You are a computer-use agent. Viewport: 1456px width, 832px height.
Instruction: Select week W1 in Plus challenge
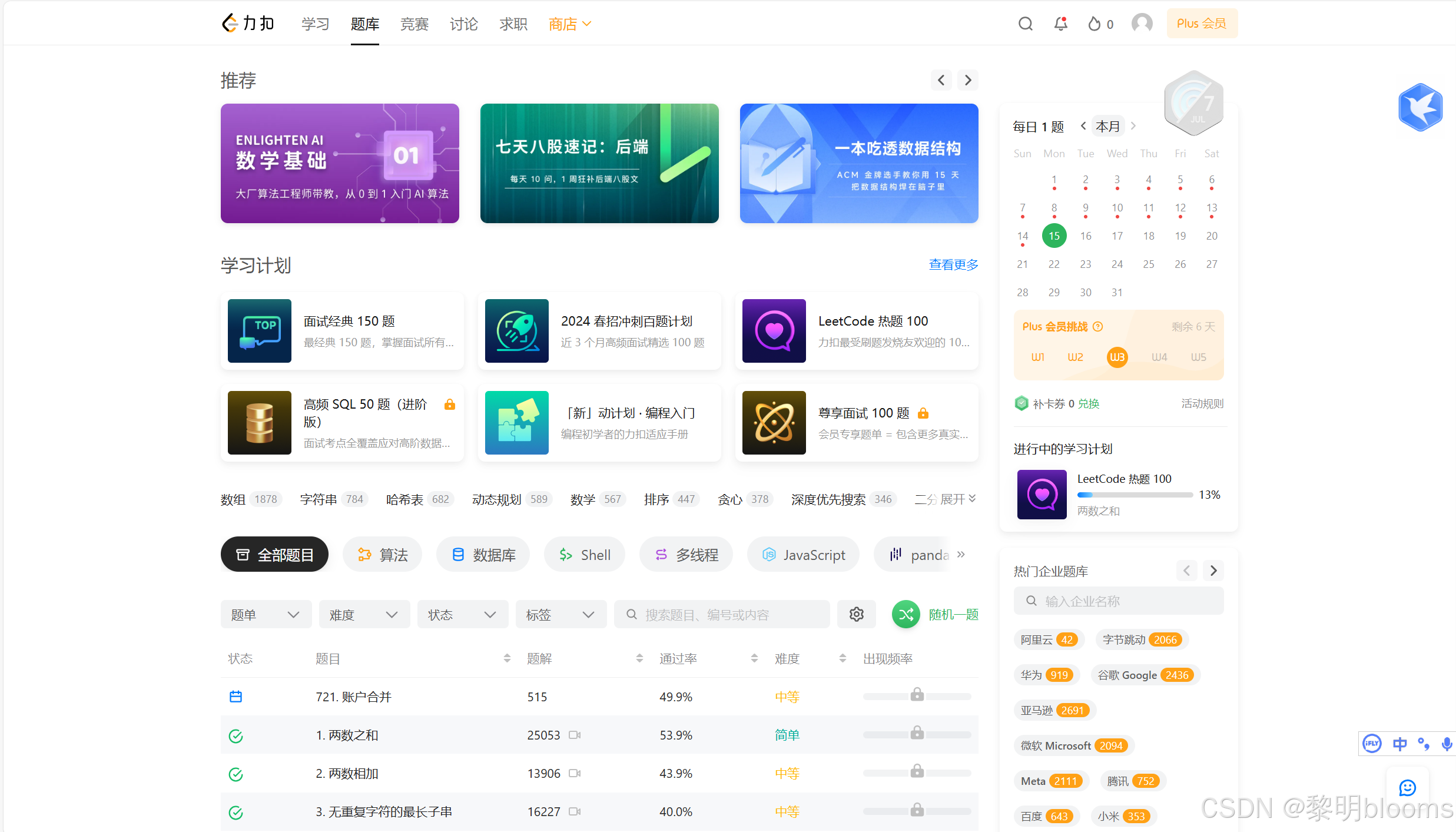[x=1037, y=357]
